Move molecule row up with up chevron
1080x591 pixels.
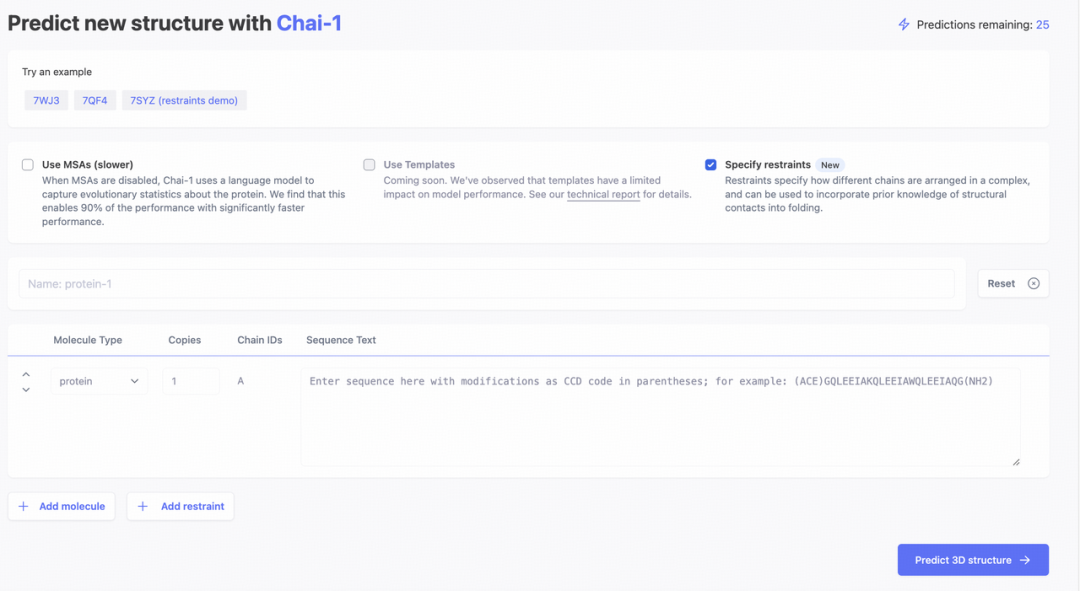(26, 375)
